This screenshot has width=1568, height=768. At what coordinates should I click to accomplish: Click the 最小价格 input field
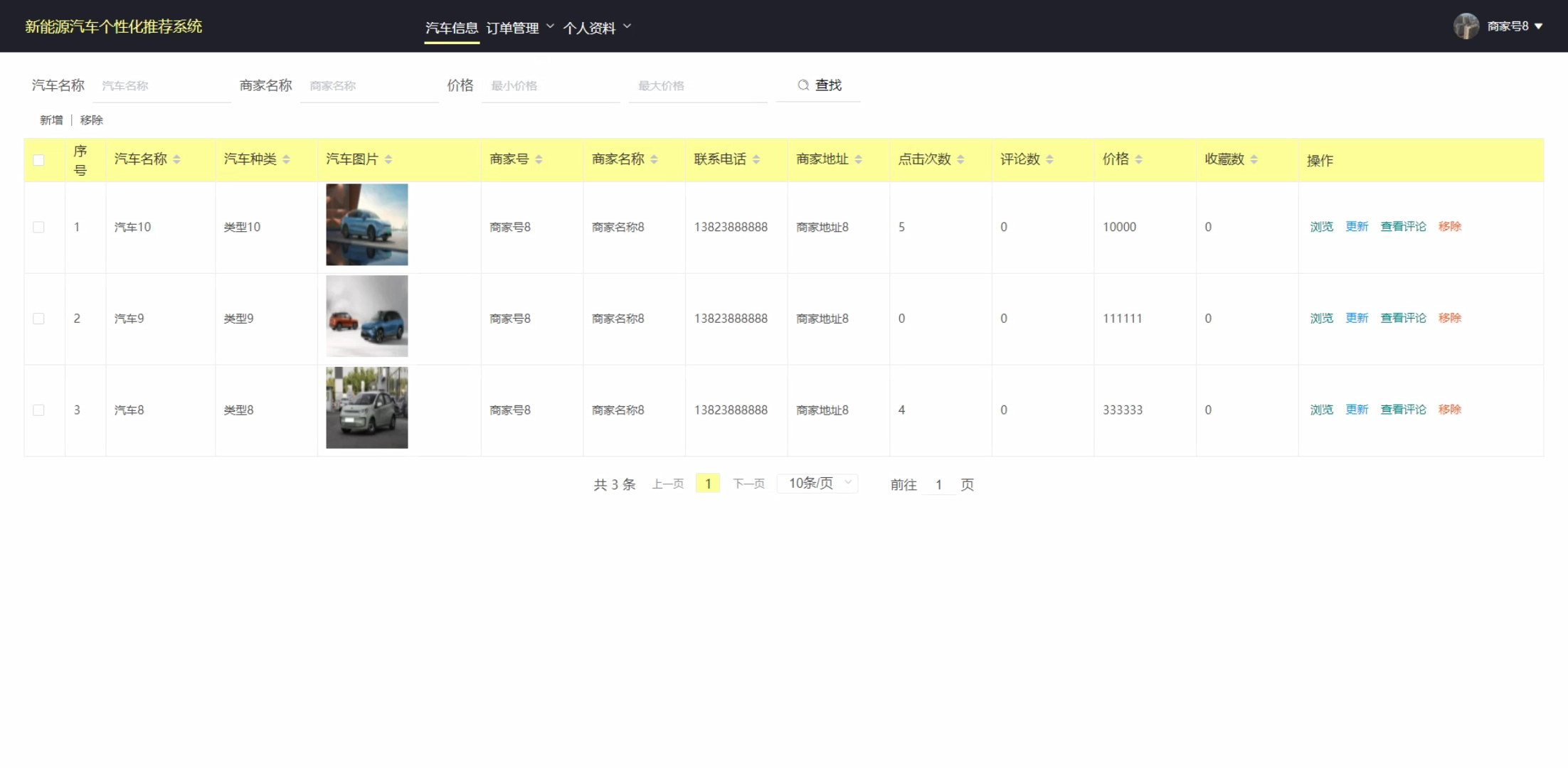(x=551, y=86)
